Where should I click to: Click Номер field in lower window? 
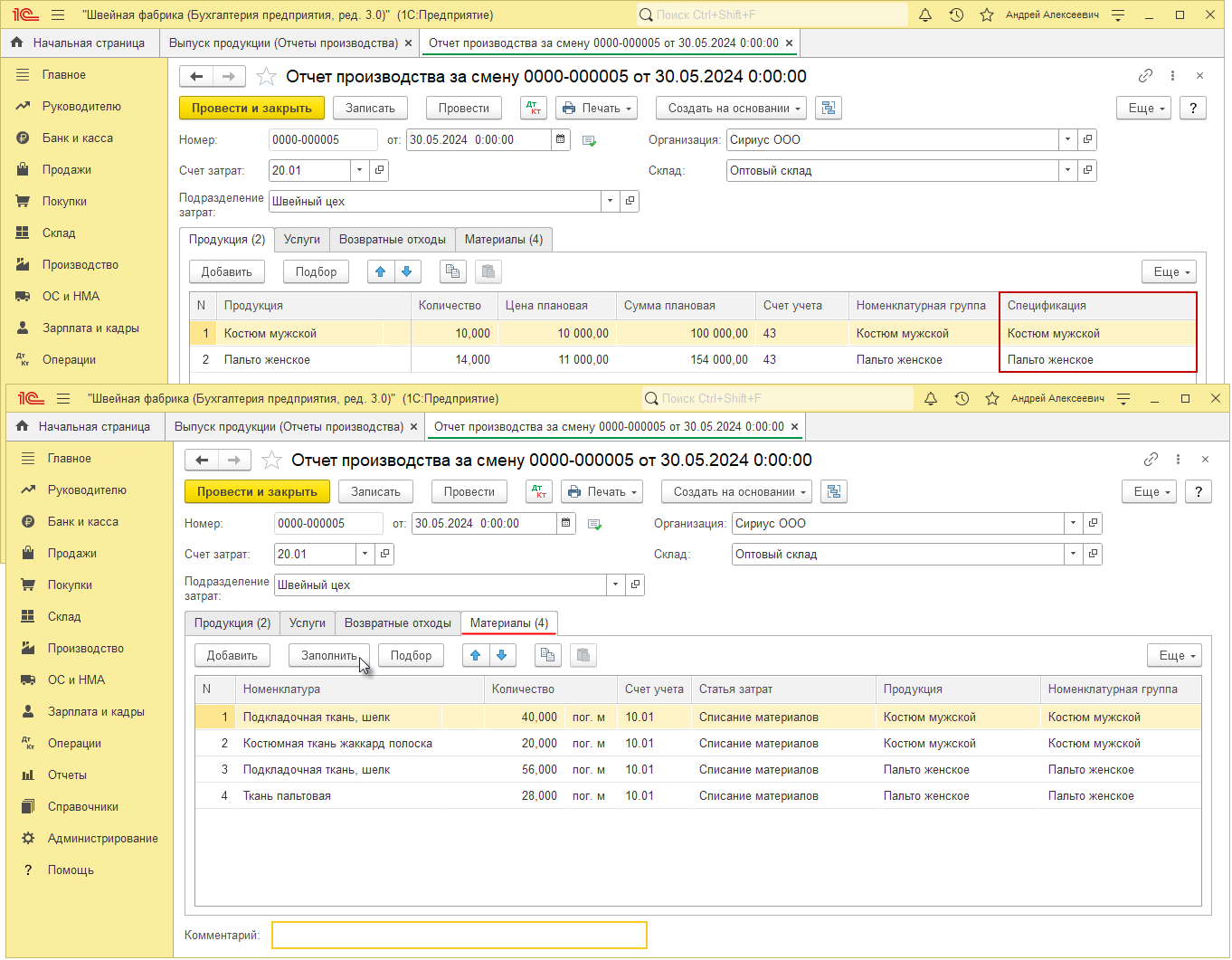328,523
